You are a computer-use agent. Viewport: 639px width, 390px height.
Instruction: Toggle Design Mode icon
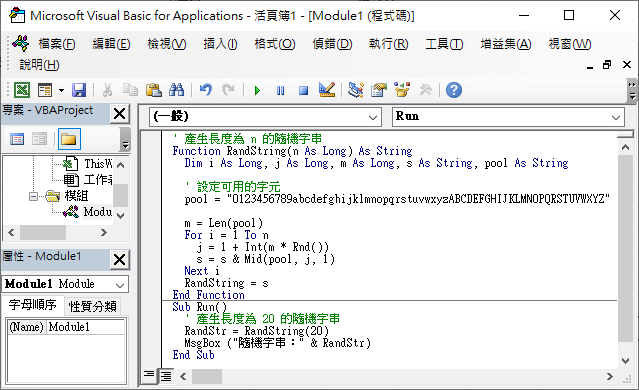[327, 90]
